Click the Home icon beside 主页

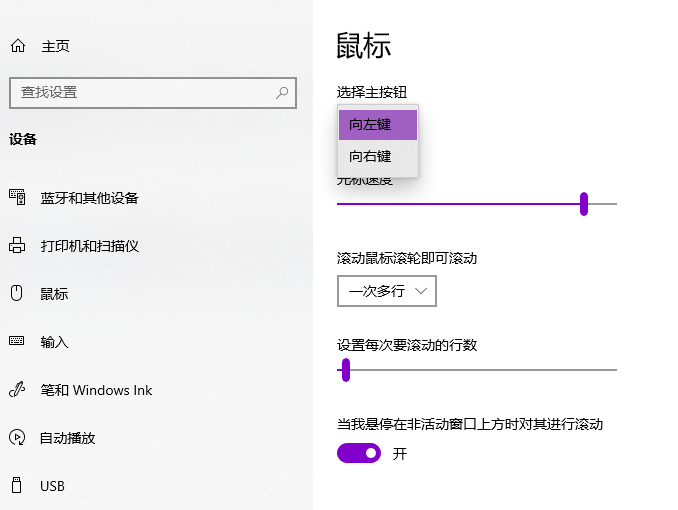click(x=17, y=46)
